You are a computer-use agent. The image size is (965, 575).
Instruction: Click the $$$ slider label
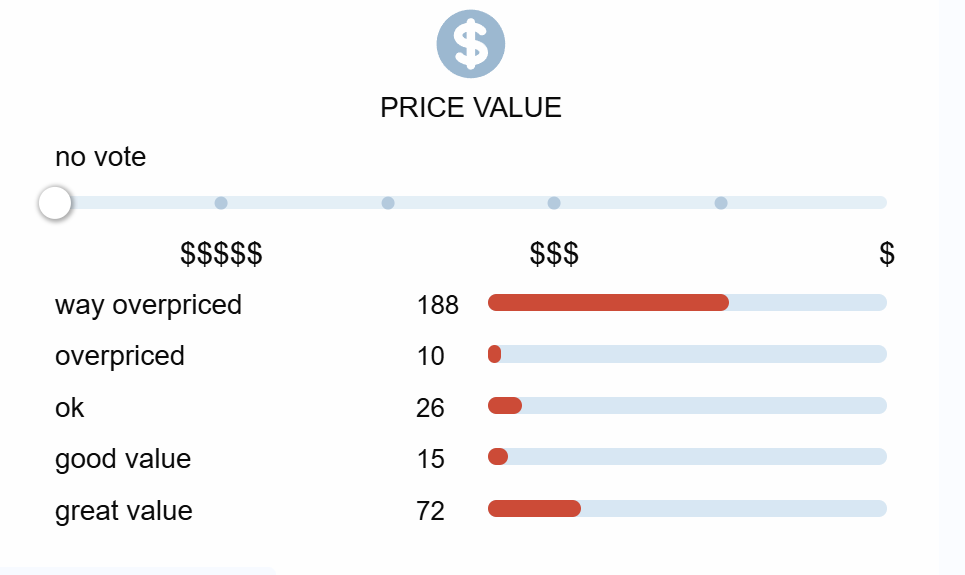[x=554, y=254]
